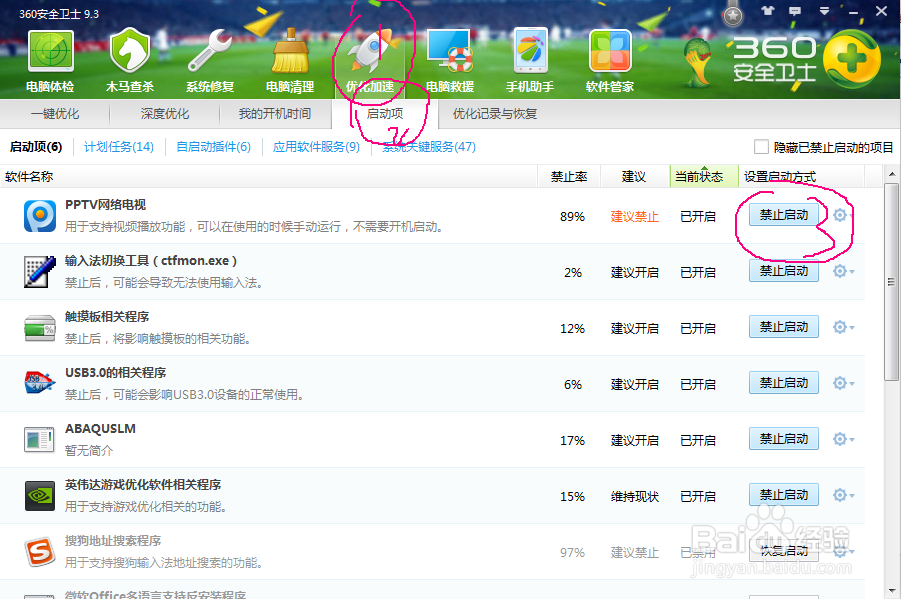901x599 pixels.
Task: Click 禁止启动 for 英伟达 program
Action: click(784, 495)
